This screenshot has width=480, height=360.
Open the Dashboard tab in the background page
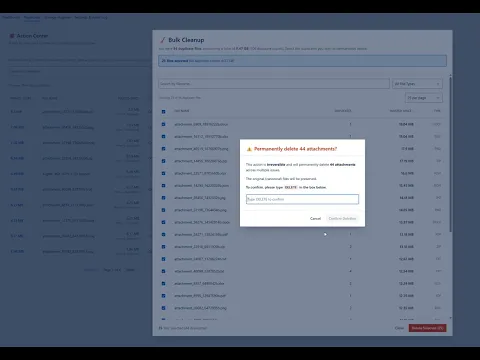[11, 17]
